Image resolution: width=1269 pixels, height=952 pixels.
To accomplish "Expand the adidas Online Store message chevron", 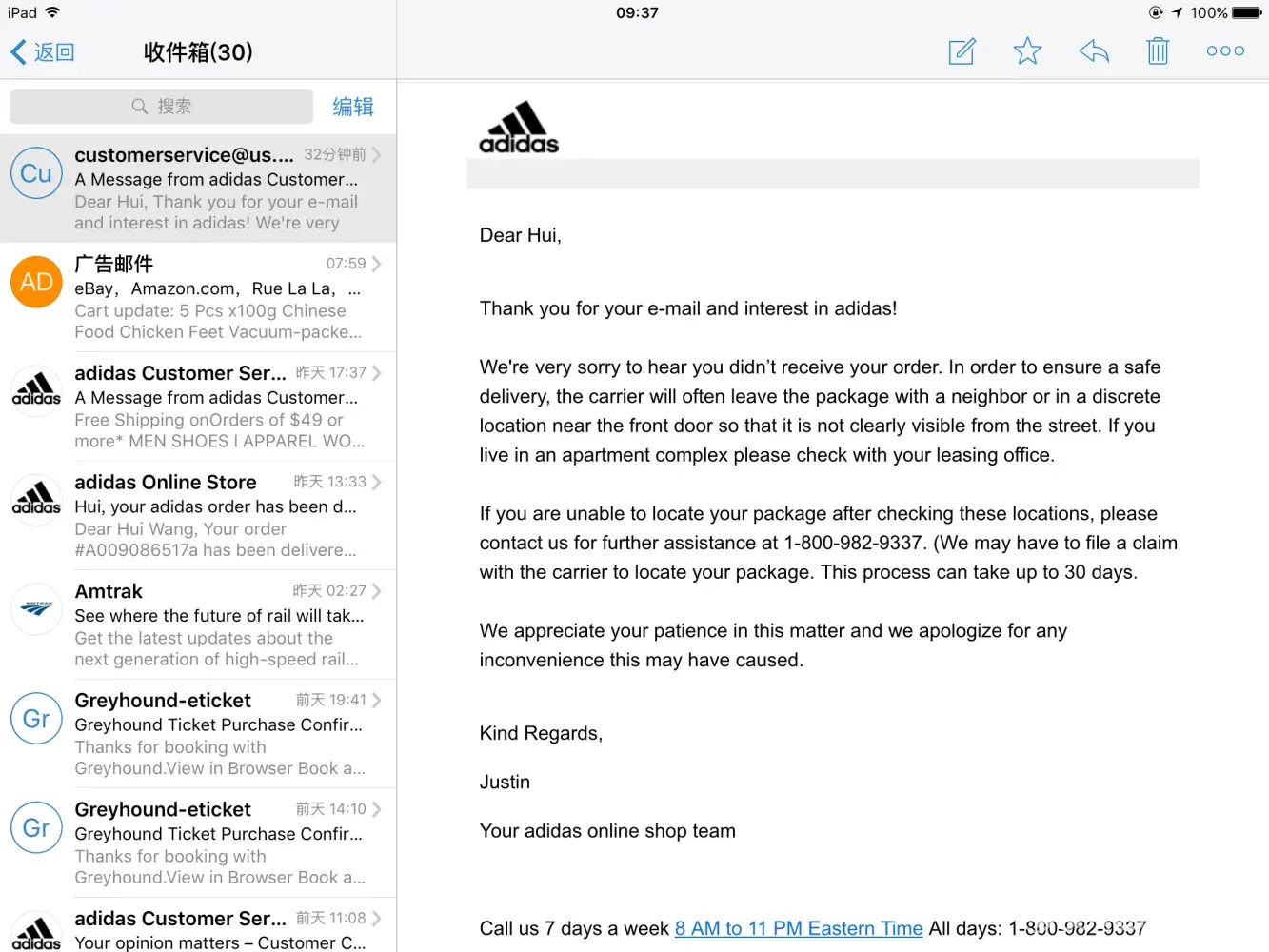I will pos(377,482).
